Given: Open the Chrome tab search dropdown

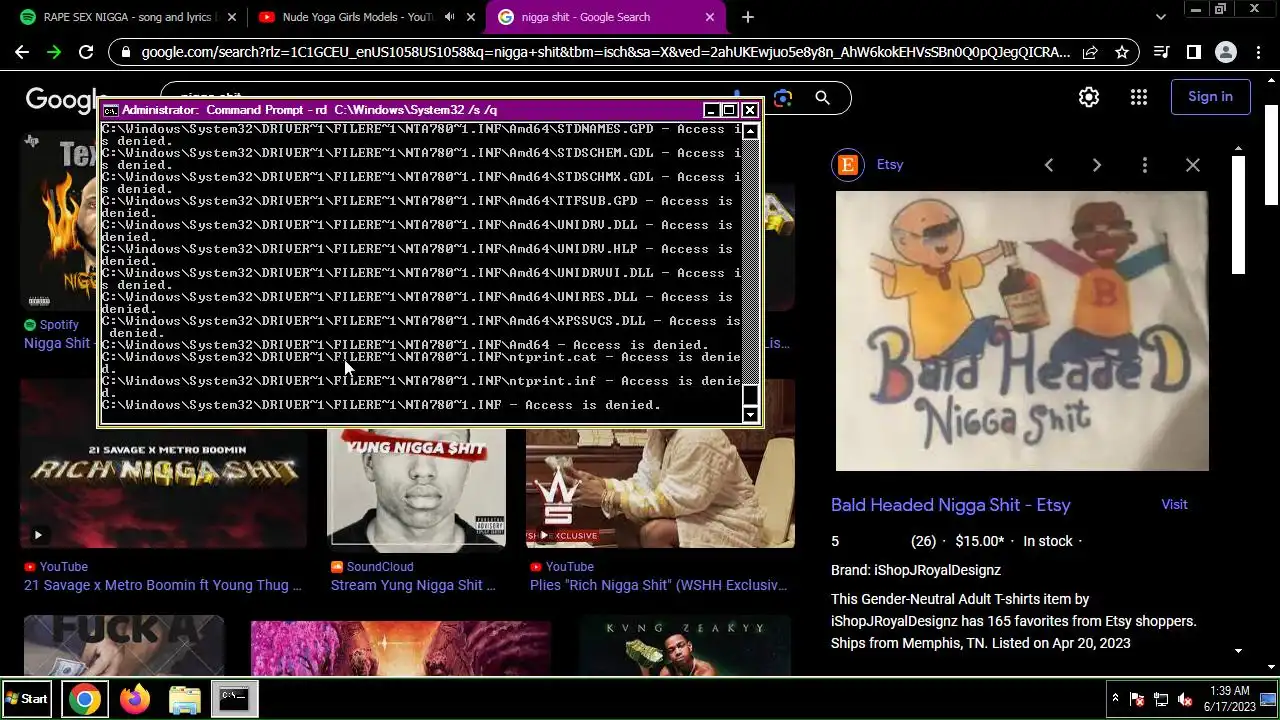Looking at the screenshot, I should pyautogui.click(x=1161, y=17).
